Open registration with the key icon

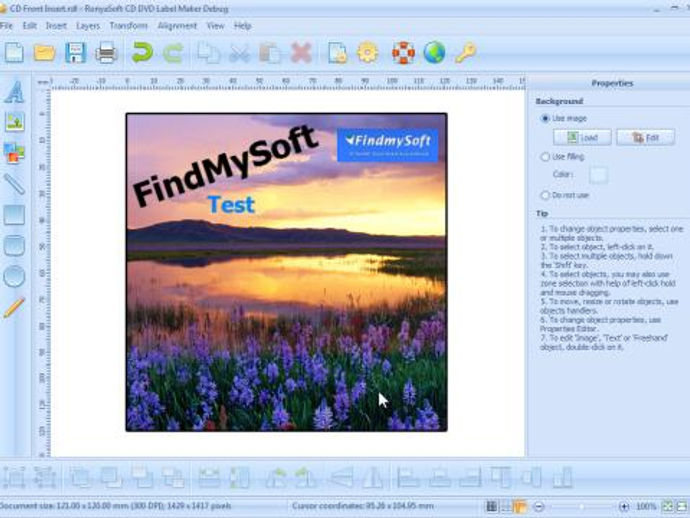tap(466, 53)
